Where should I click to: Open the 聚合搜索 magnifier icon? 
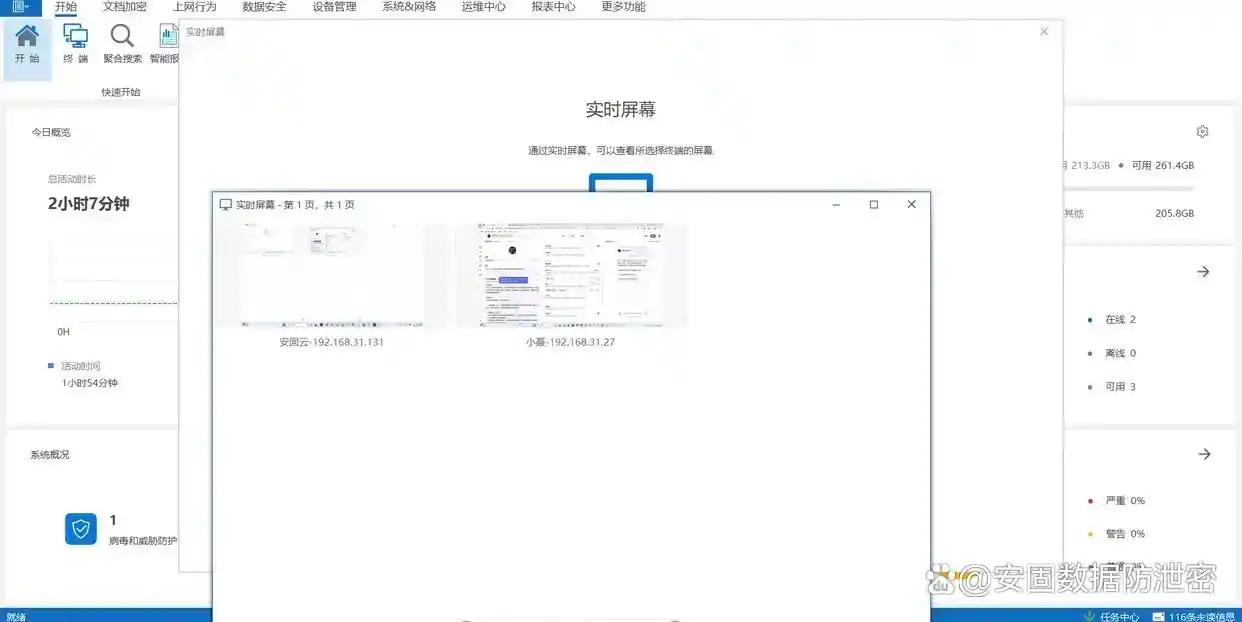pos(122,36)
